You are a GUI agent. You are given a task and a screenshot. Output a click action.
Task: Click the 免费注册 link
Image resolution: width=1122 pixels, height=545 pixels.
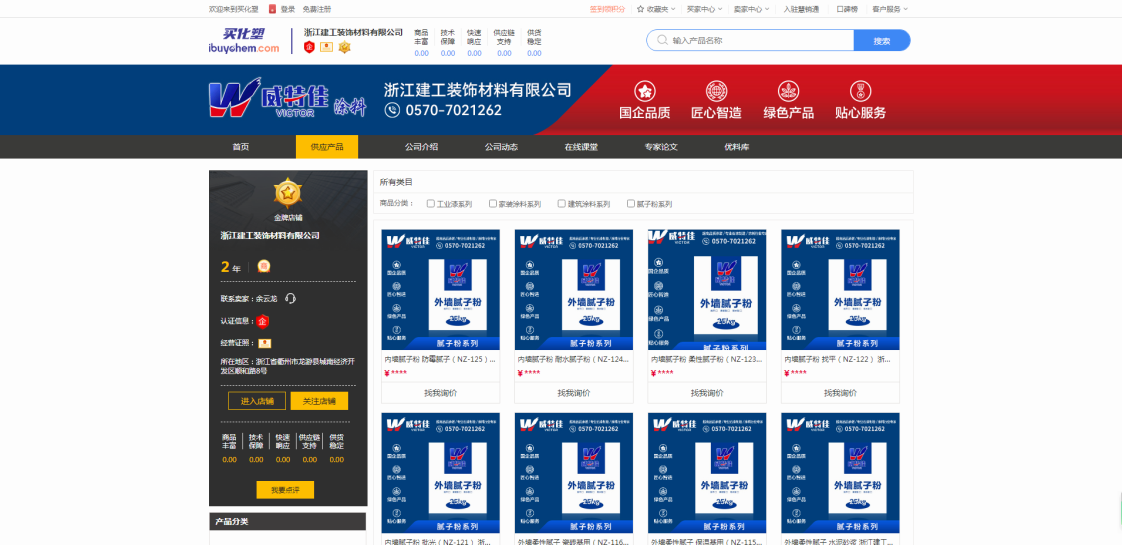(x=316, y=9)
